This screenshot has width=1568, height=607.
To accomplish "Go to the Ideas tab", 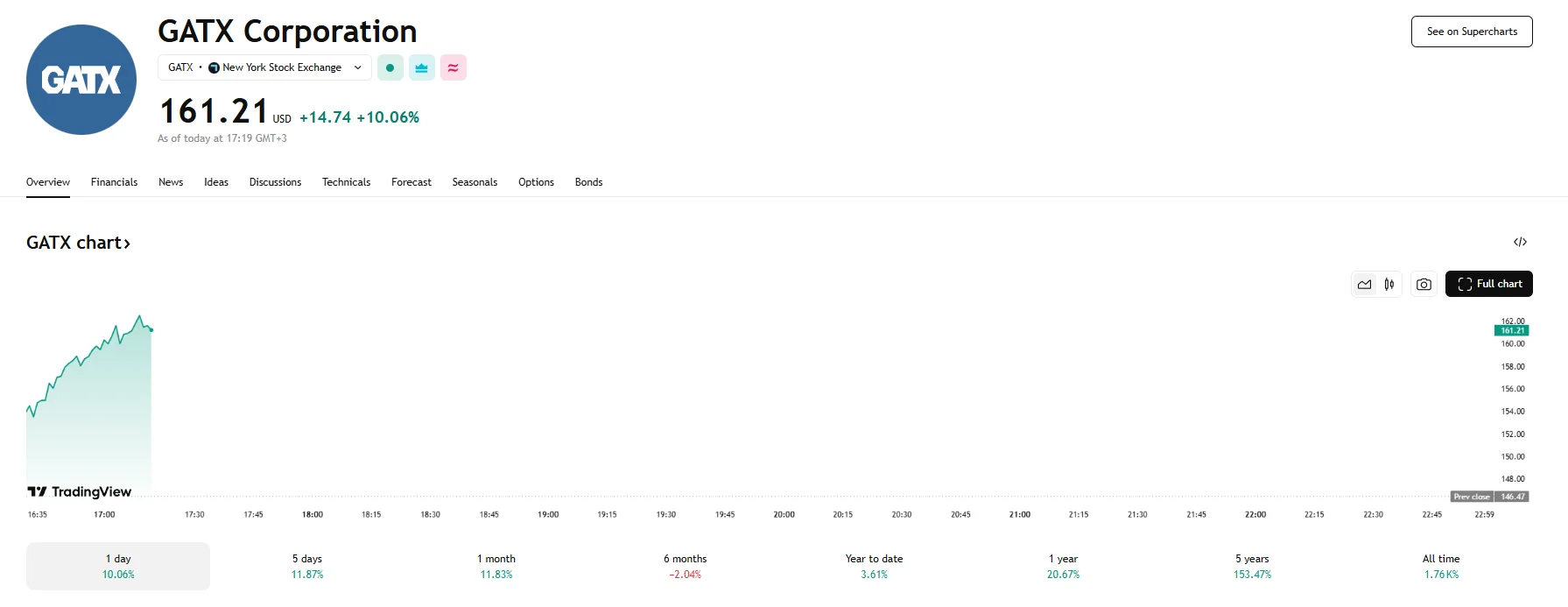I will pyautogui.click(x=216, y=182).
